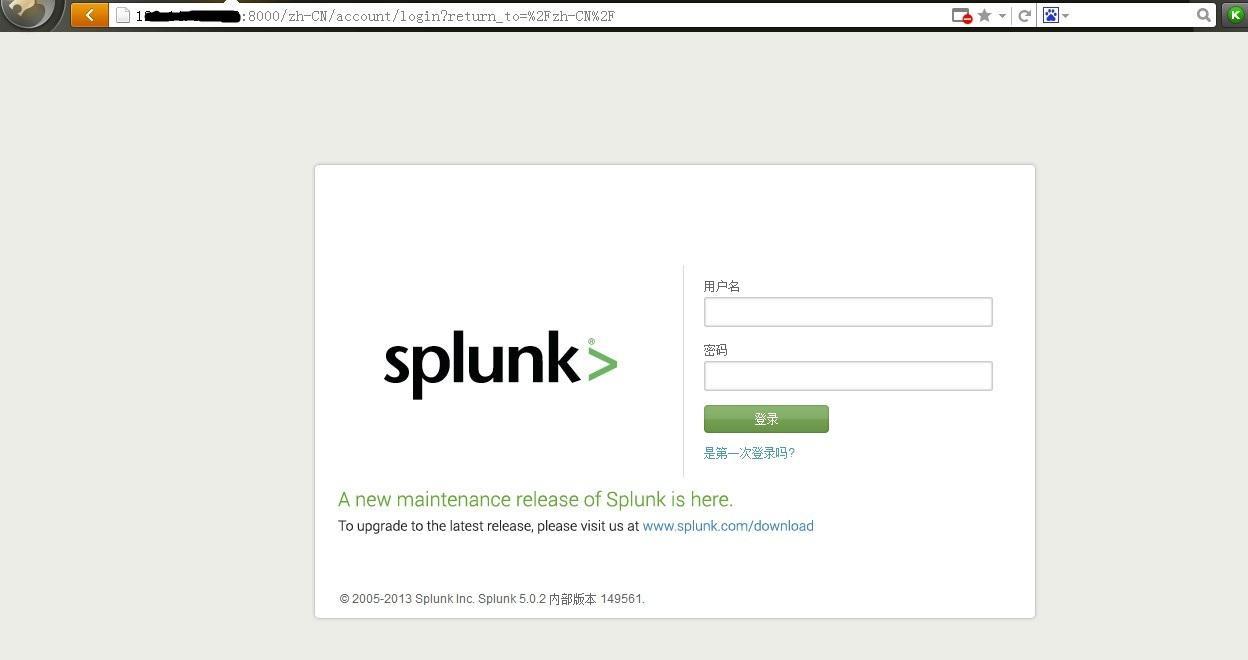Click the green K extension icon
The image size is (1248, 660).
coord(1235,15)
